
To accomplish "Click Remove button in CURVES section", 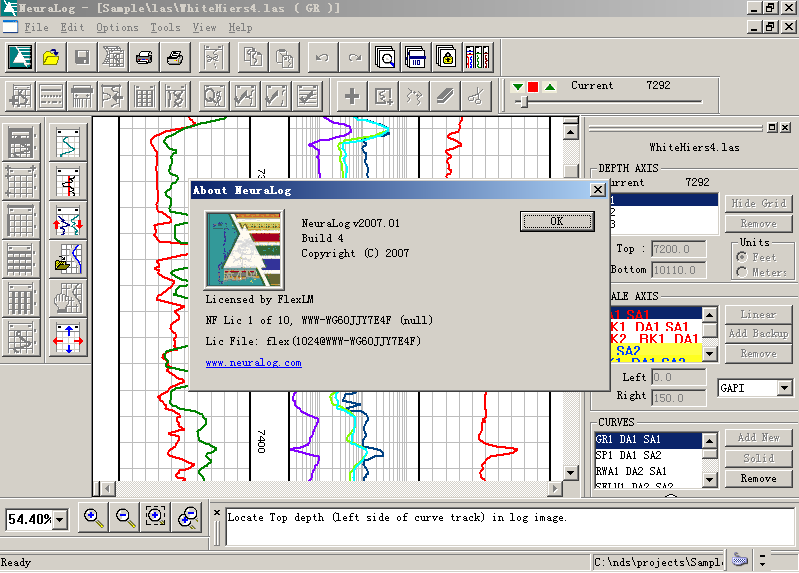I will coord(759,479).
